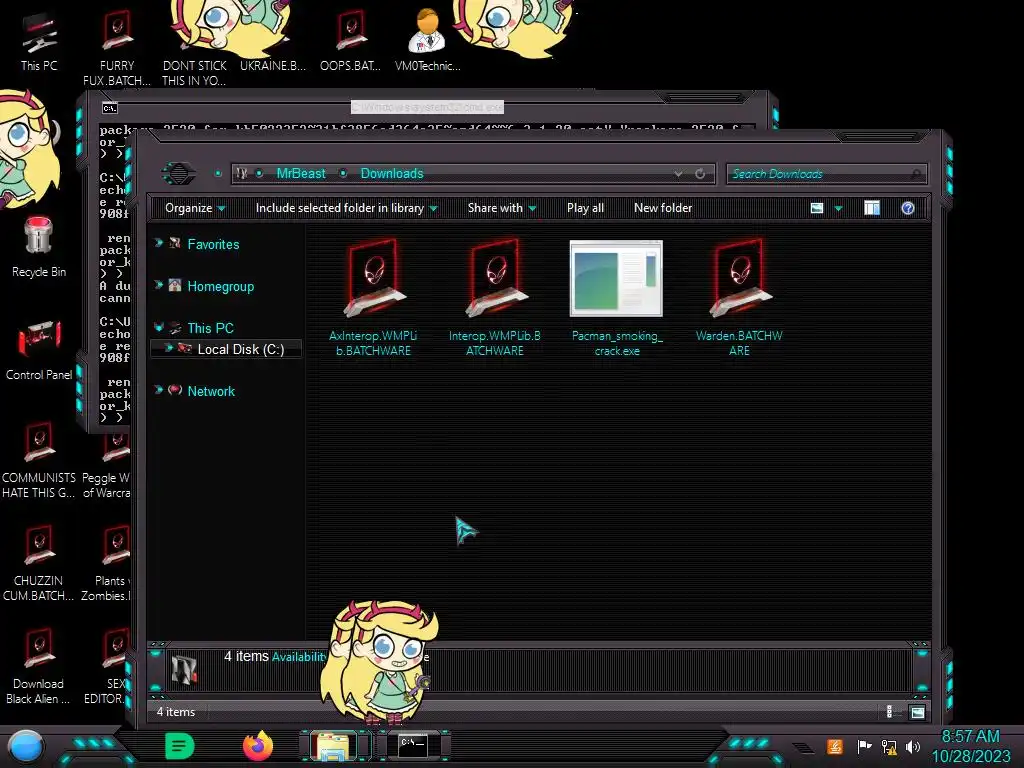This screenshot has height=768, width=1024.
Task: Select the Warden.BATCHWARE file icon
Action: [x=739, y=279]
